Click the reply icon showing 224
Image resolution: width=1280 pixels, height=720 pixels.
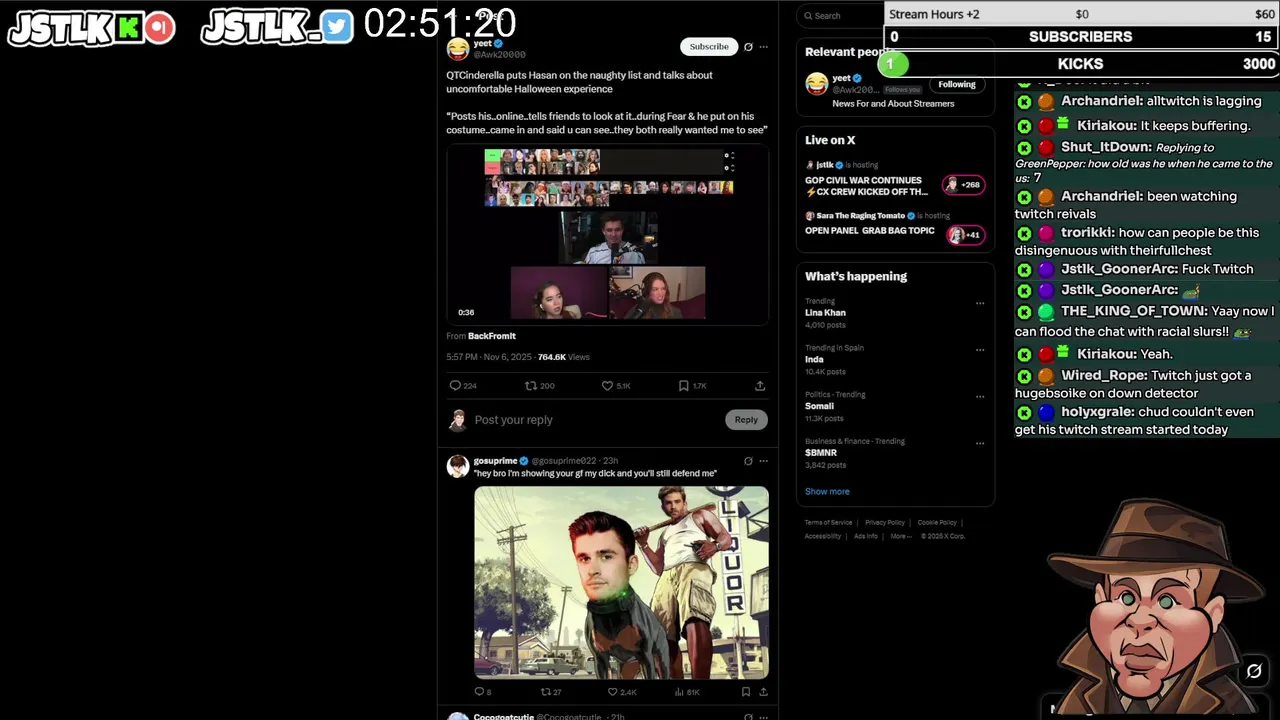pyautogui.click(x=455, y=386)
